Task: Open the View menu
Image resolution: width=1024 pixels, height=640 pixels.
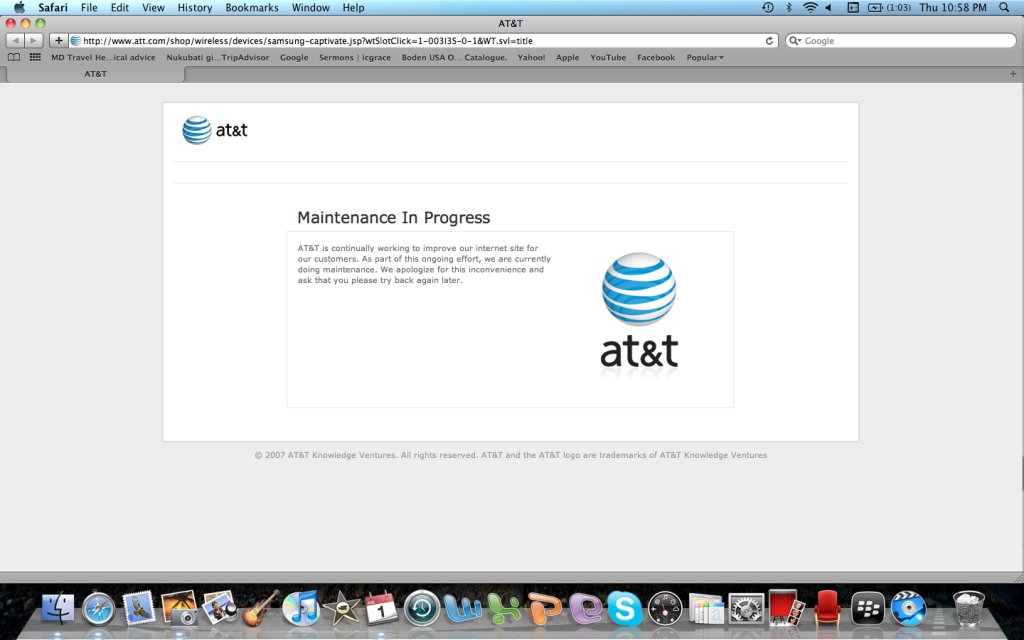Action: coord(153,7)
